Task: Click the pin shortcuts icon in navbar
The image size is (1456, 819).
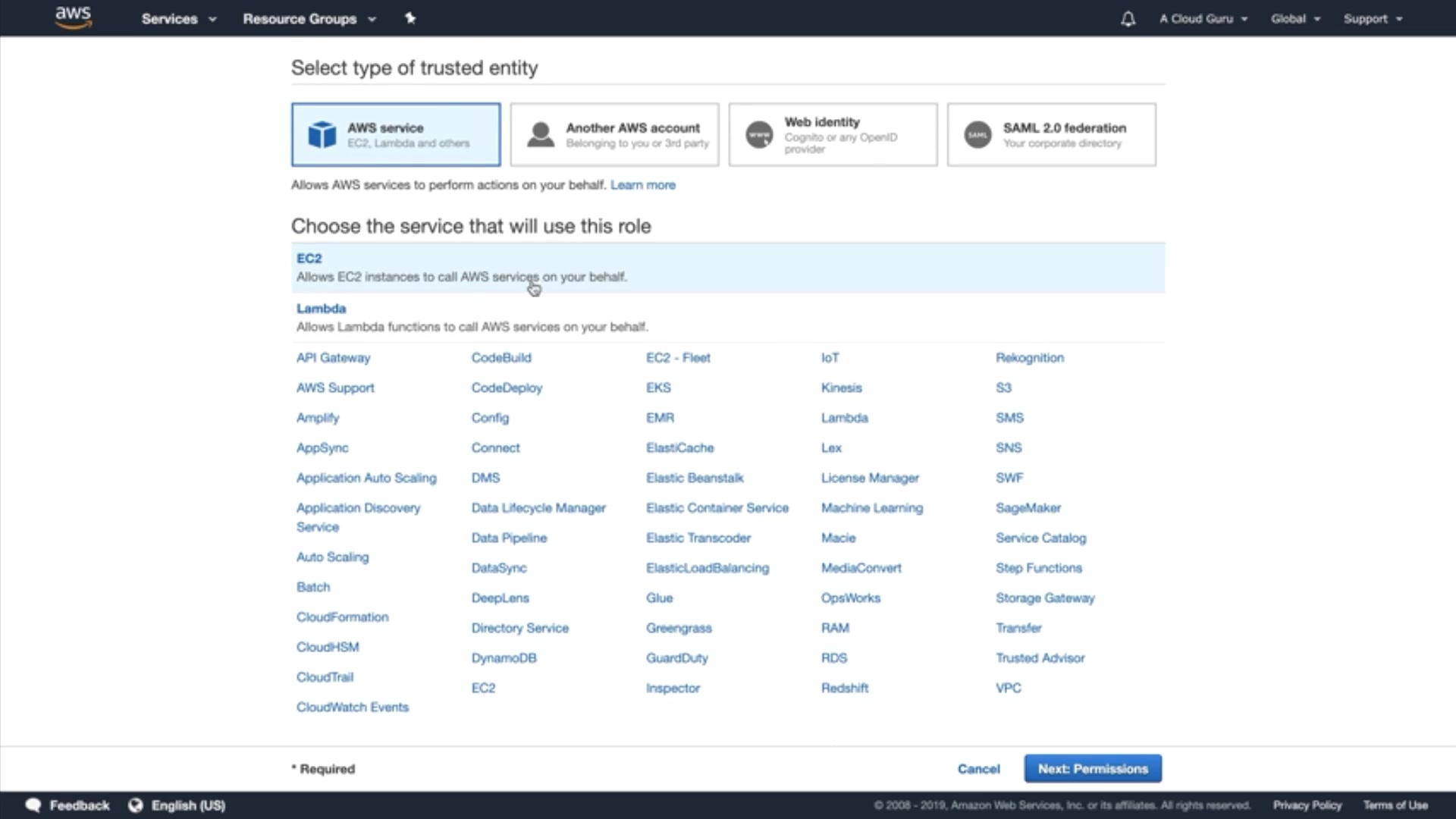Action: click(x=410, y=18)
